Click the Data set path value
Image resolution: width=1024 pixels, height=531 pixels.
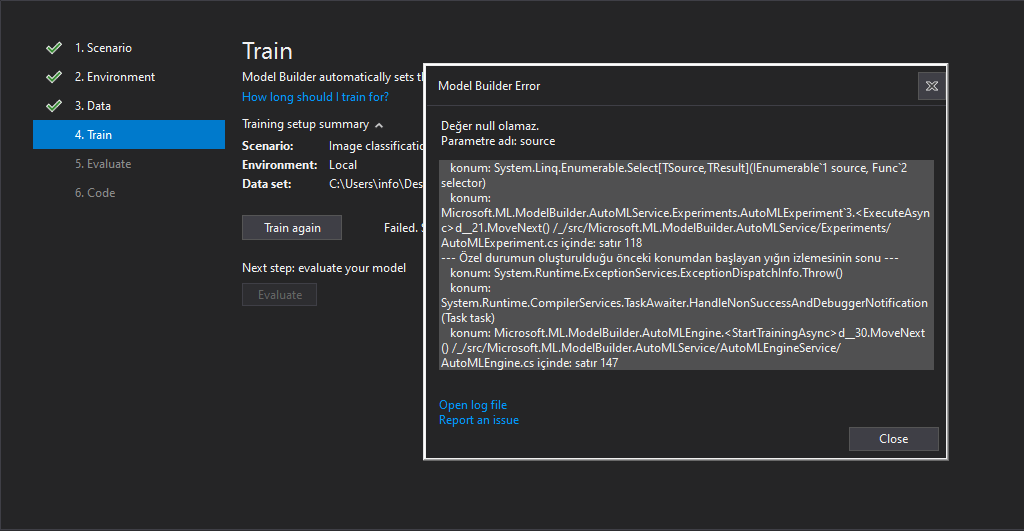376,184
